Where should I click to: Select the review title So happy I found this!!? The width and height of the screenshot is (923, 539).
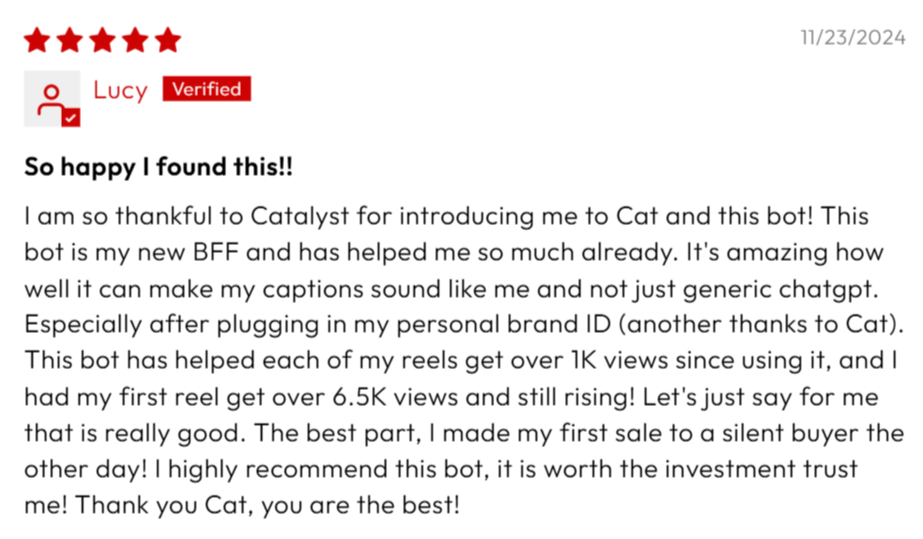click(x=158, y=167)
